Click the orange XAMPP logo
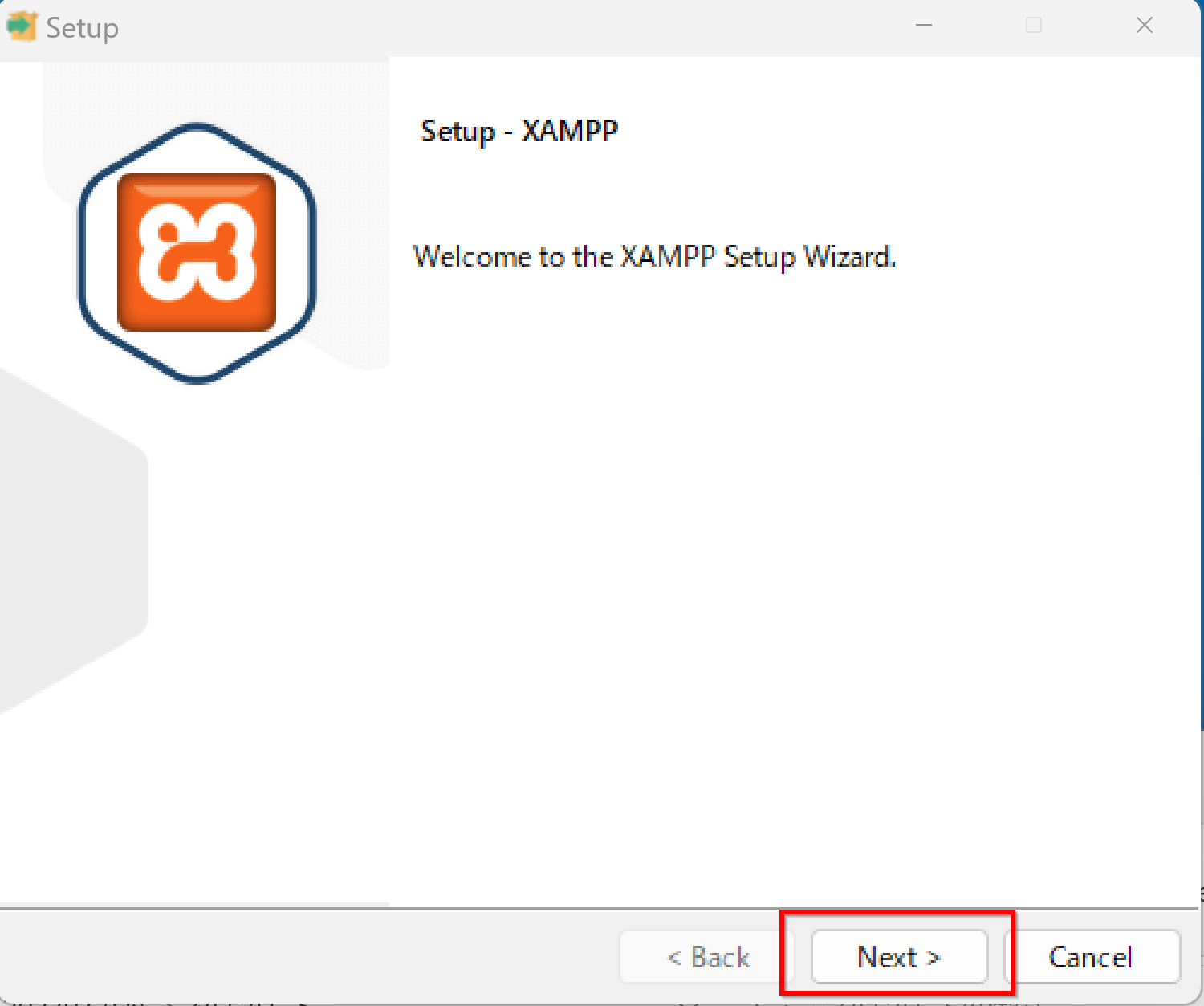The image size is (1204, 1006). click(197, 252)
